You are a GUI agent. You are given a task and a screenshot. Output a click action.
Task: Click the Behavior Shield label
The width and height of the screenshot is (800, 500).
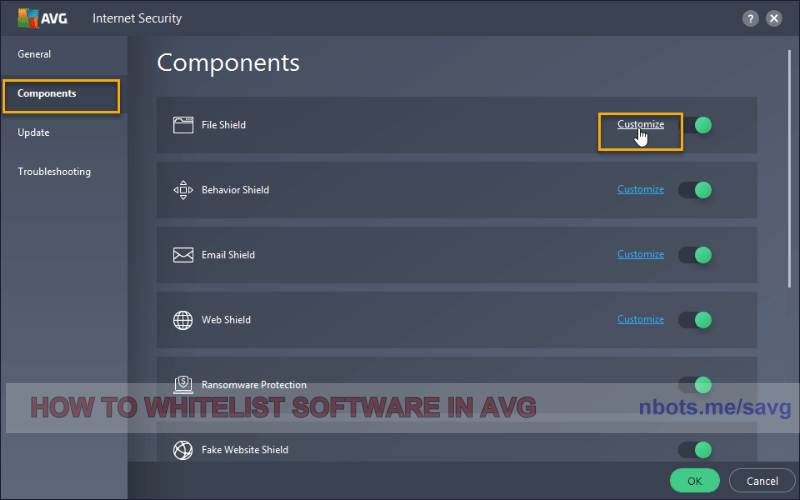(235, 190)
